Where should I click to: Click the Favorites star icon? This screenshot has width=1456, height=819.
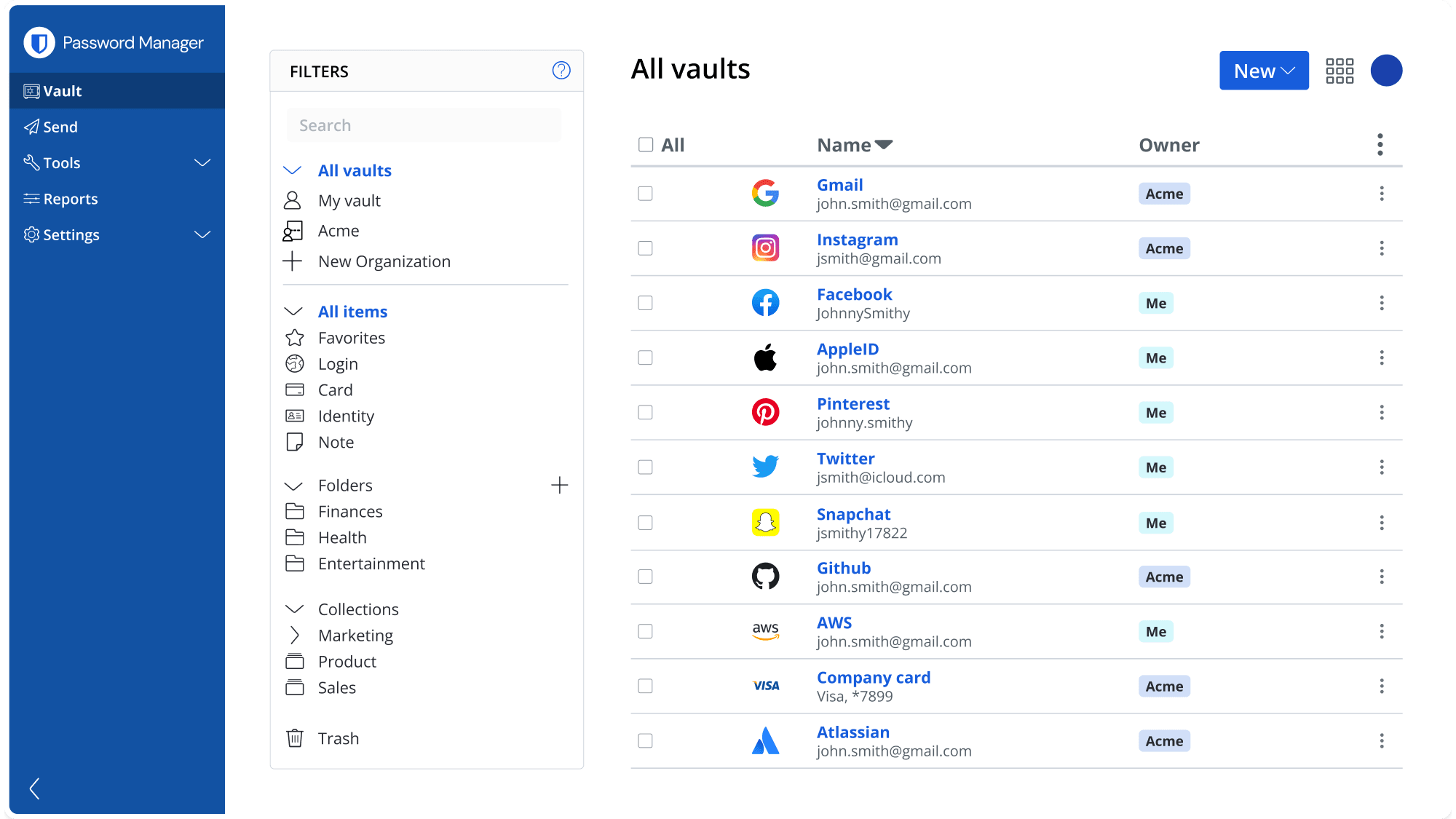pyautogui.click(x=295, y=338)
